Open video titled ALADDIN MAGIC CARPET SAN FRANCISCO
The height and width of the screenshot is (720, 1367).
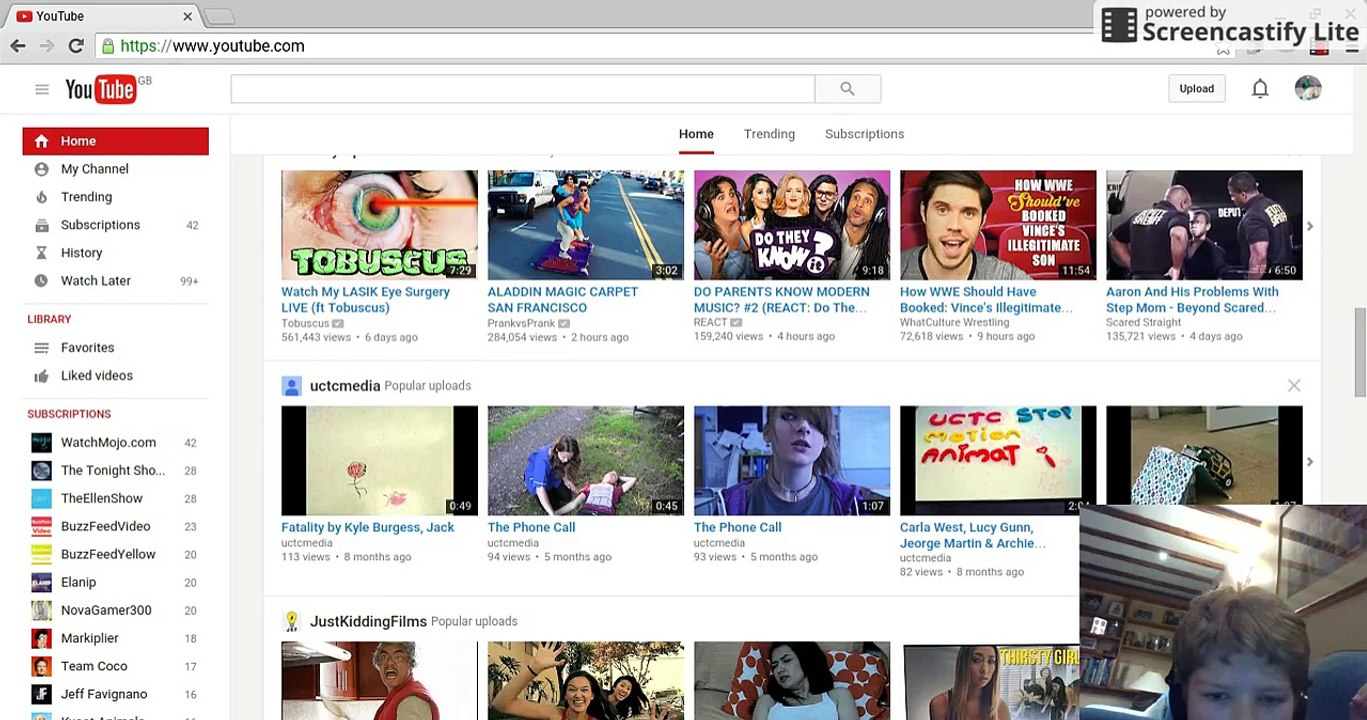[562, 300]
